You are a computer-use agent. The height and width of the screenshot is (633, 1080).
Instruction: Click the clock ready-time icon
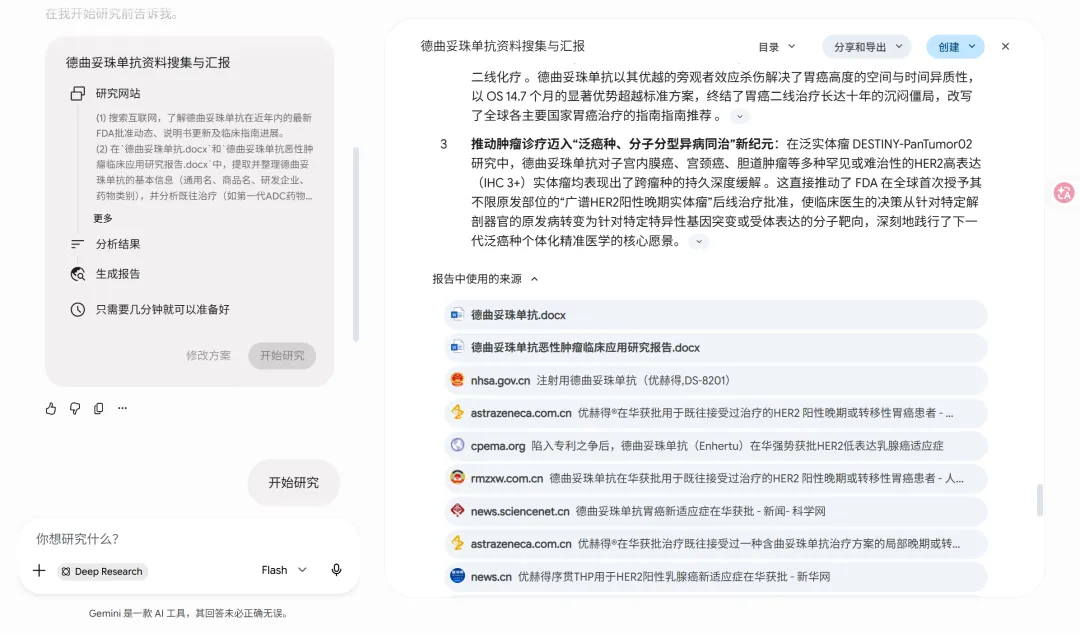pyautogui.click(x=78, y=309)
